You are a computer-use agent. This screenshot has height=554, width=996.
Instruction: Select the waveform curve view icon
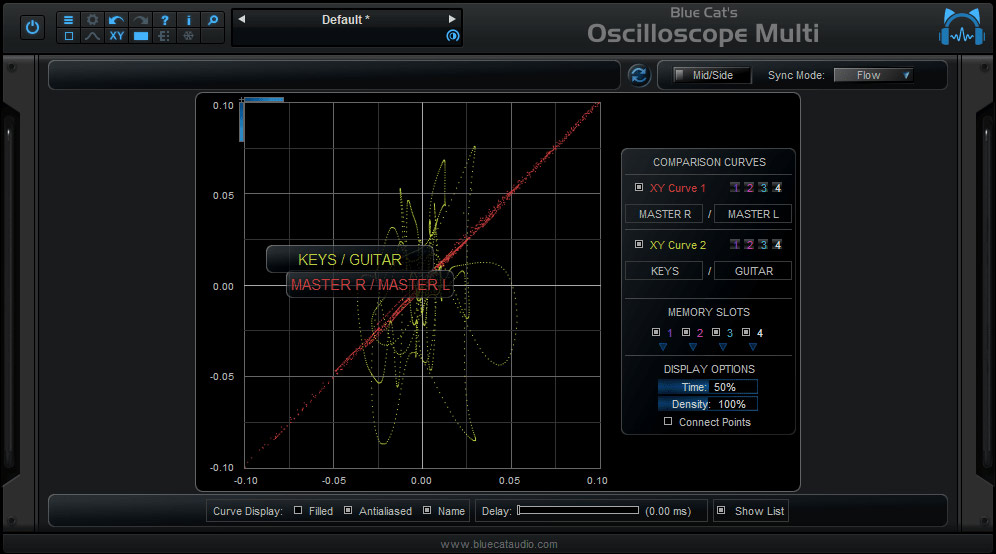(92, 36)
